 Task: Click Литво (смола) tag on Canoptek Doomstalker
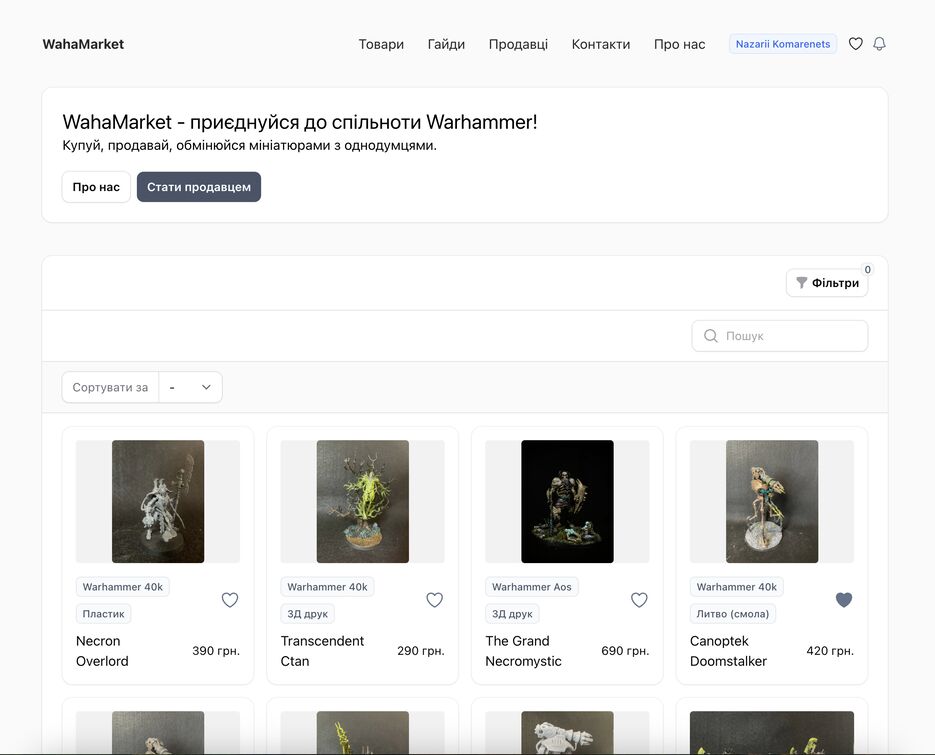[732, 614]
